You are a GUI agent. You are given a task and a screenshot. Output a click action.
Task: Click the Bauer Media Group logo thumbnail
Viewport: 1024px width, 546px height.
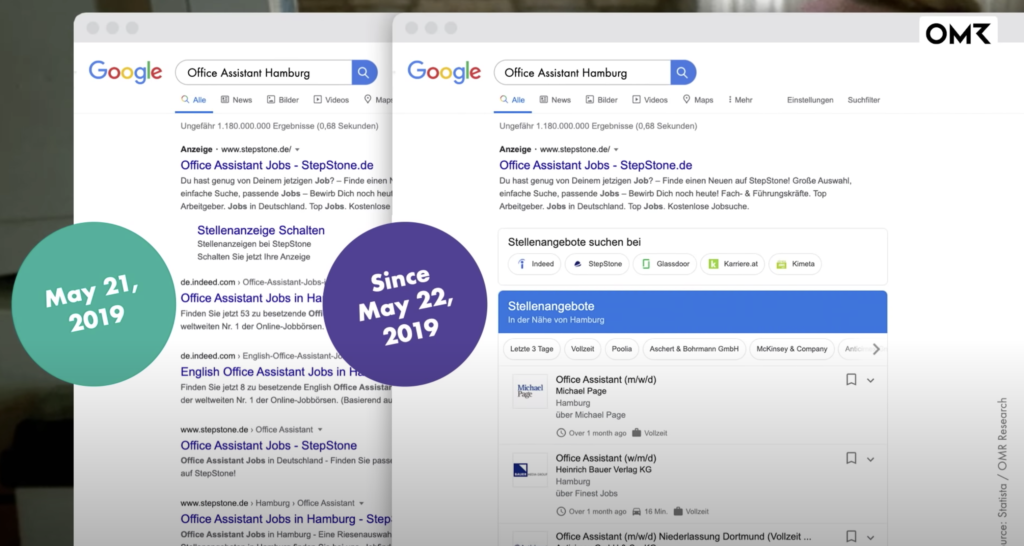(x=530, y=470)
